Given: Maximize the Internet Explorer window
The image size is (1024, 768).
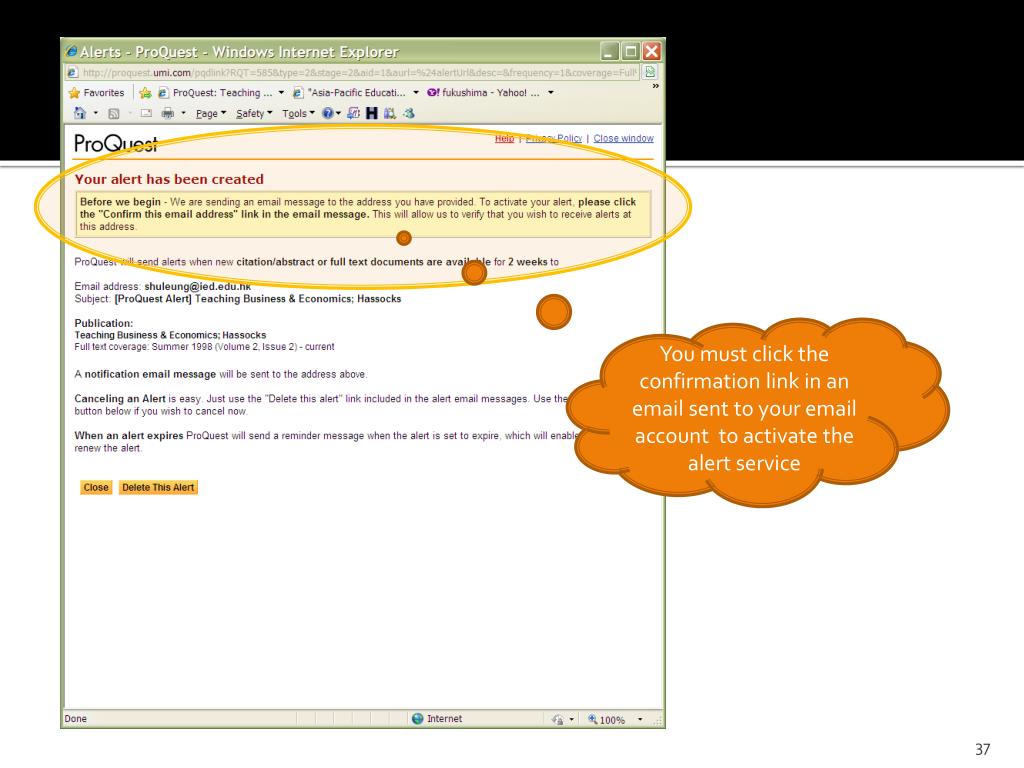Looking at the screenshot, I should (x=630, y=51).
